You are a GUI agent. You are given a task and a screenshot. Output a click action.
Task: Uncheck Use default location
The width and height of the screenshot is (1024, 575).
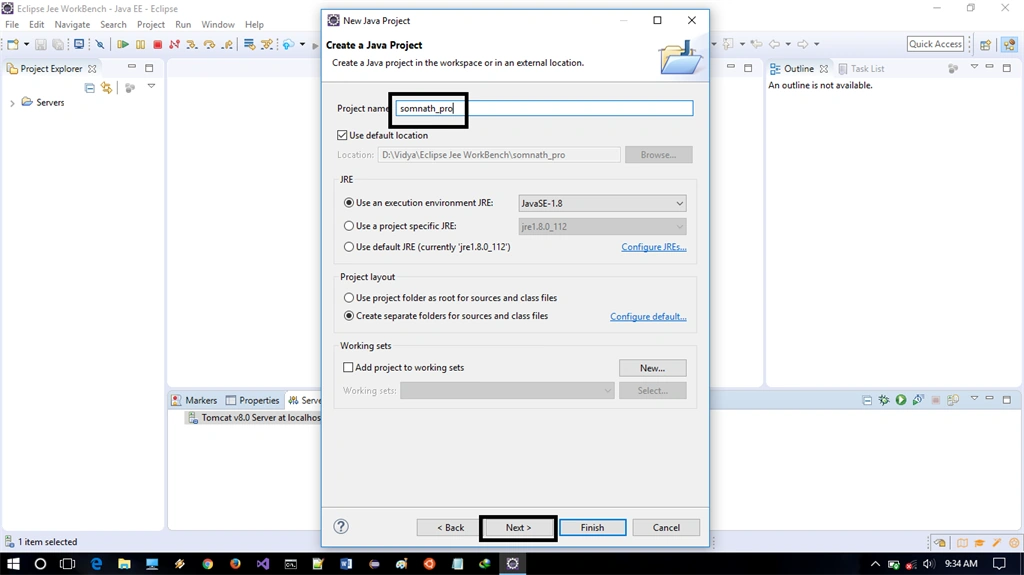342,135
